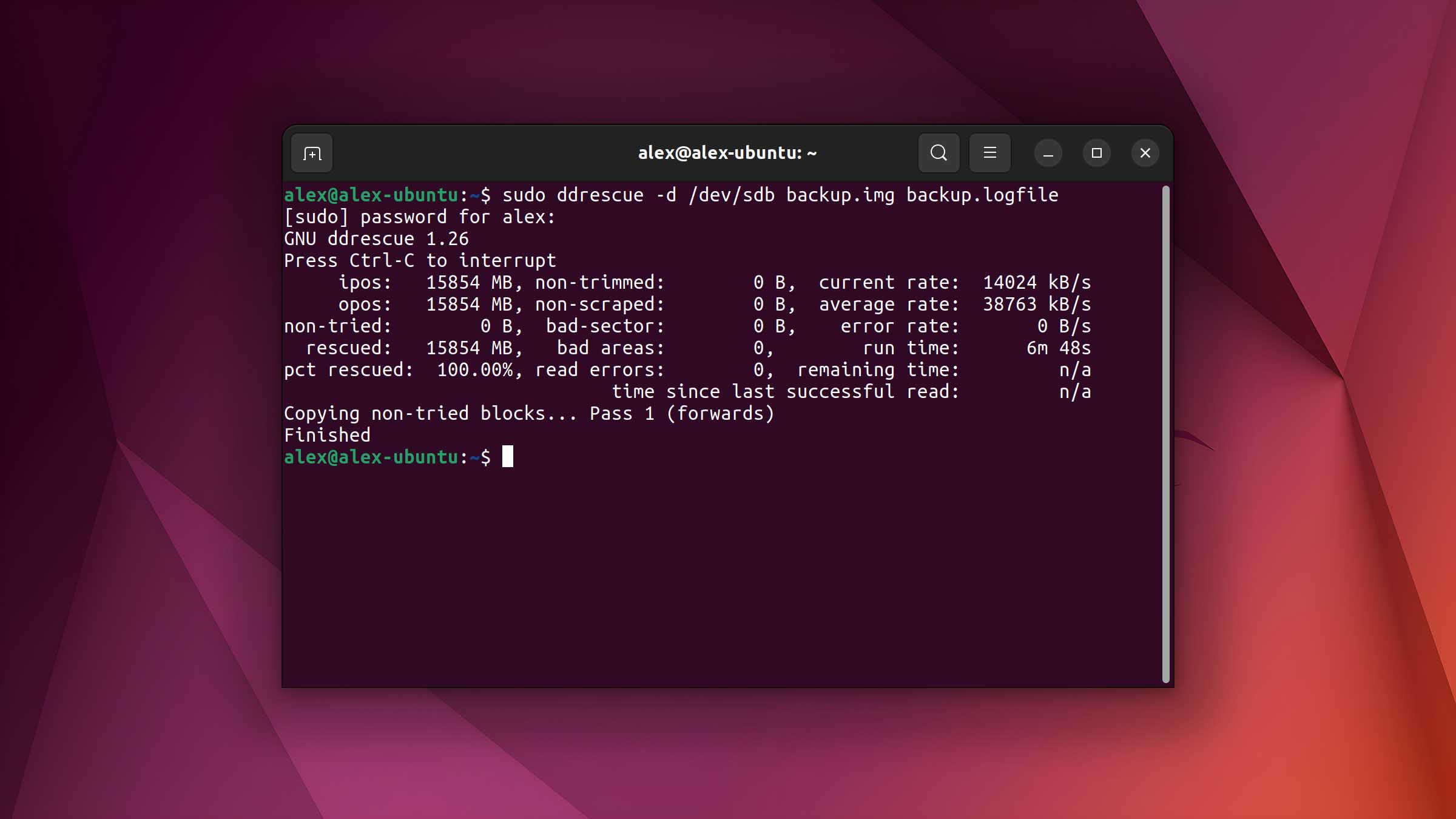Click 'time since last successful read:' text
This screenshot has height=819, width=1456.
pyautogui.click(x=786, y=391)
